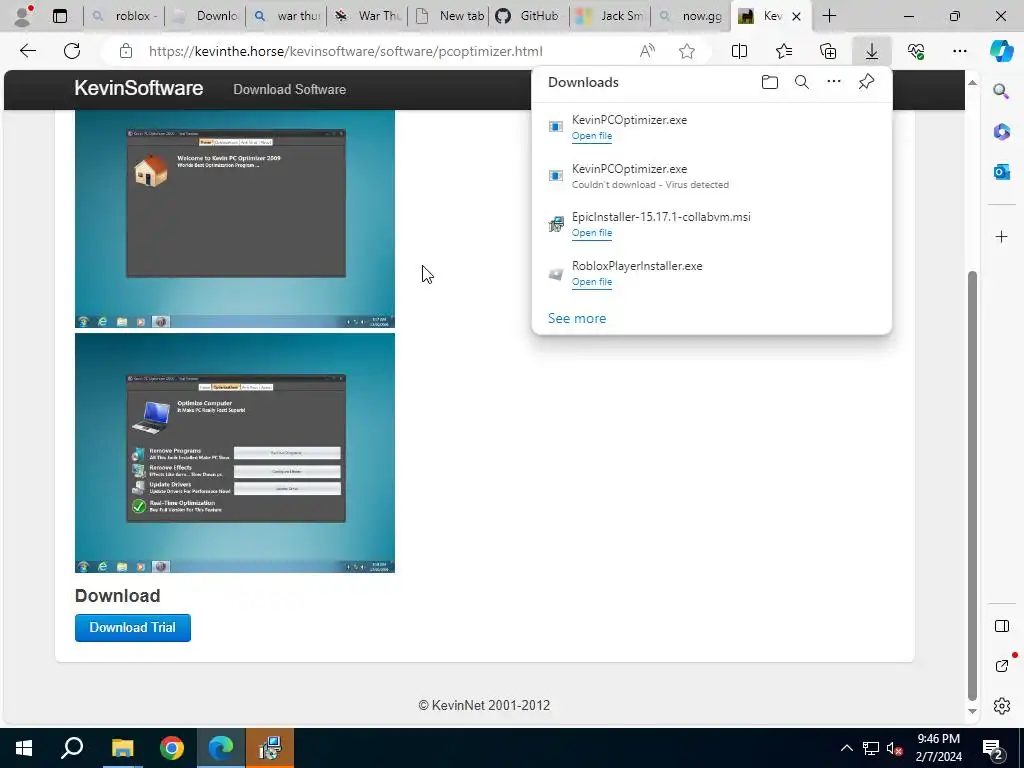The image size is (1024, 768).
Task: Open Collections icon in toolbar
Action: pos(827,51)
